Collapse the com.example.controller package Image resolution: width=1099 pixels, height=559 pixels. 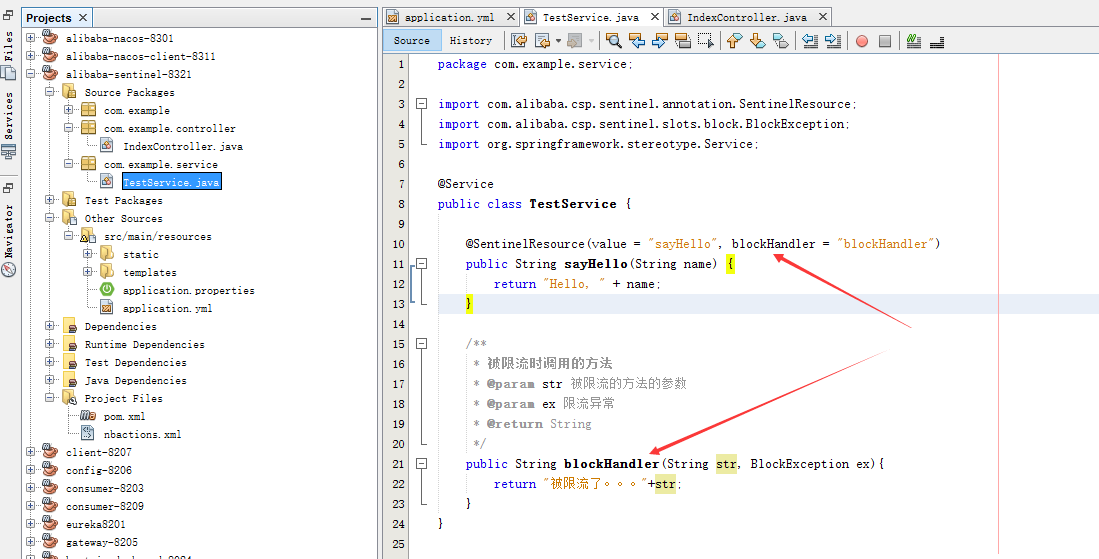pyautogui.click(x=69, y=128)
